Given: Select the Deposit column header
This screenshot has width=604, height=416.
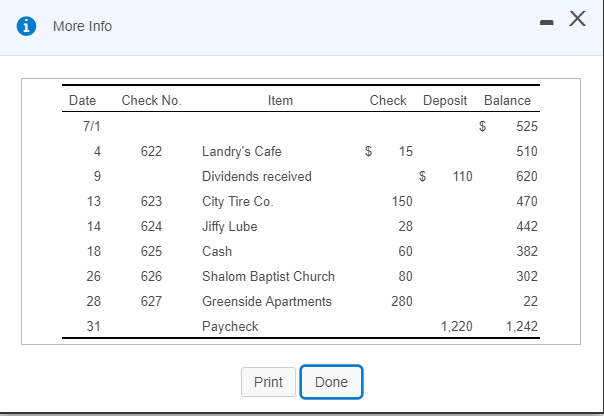Looking at the screenshot, I should (445, 101).
